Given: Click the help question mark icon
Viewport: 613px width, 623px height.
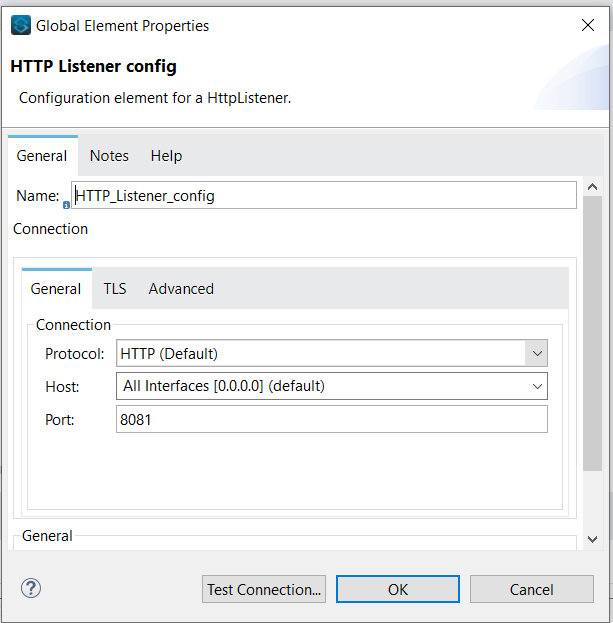Looking at the screenshot, I should (31, 588).
